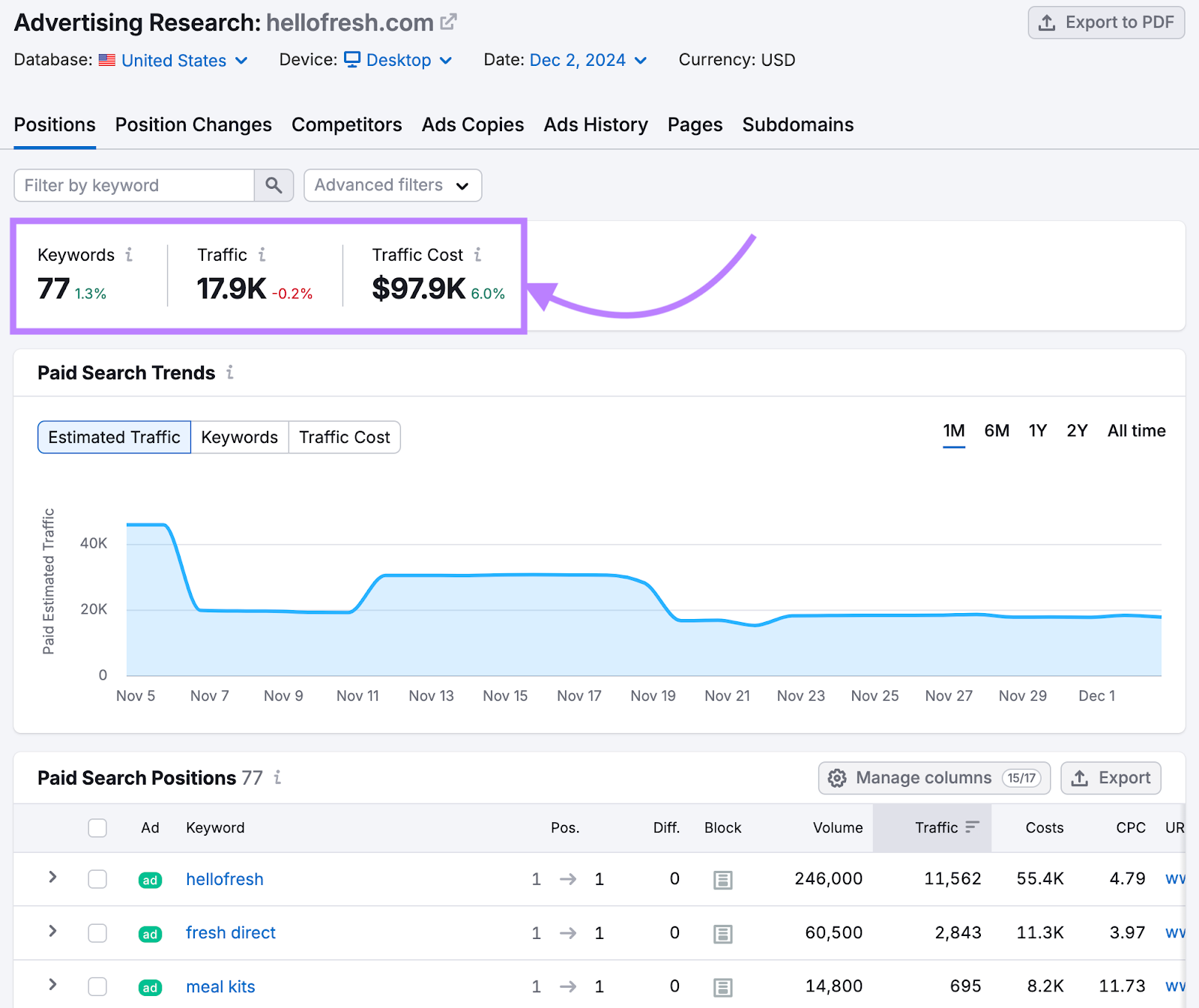This screenshot has height=1008, width=1199.
Task: Set chart range to 6M
Action: point(997,431)
